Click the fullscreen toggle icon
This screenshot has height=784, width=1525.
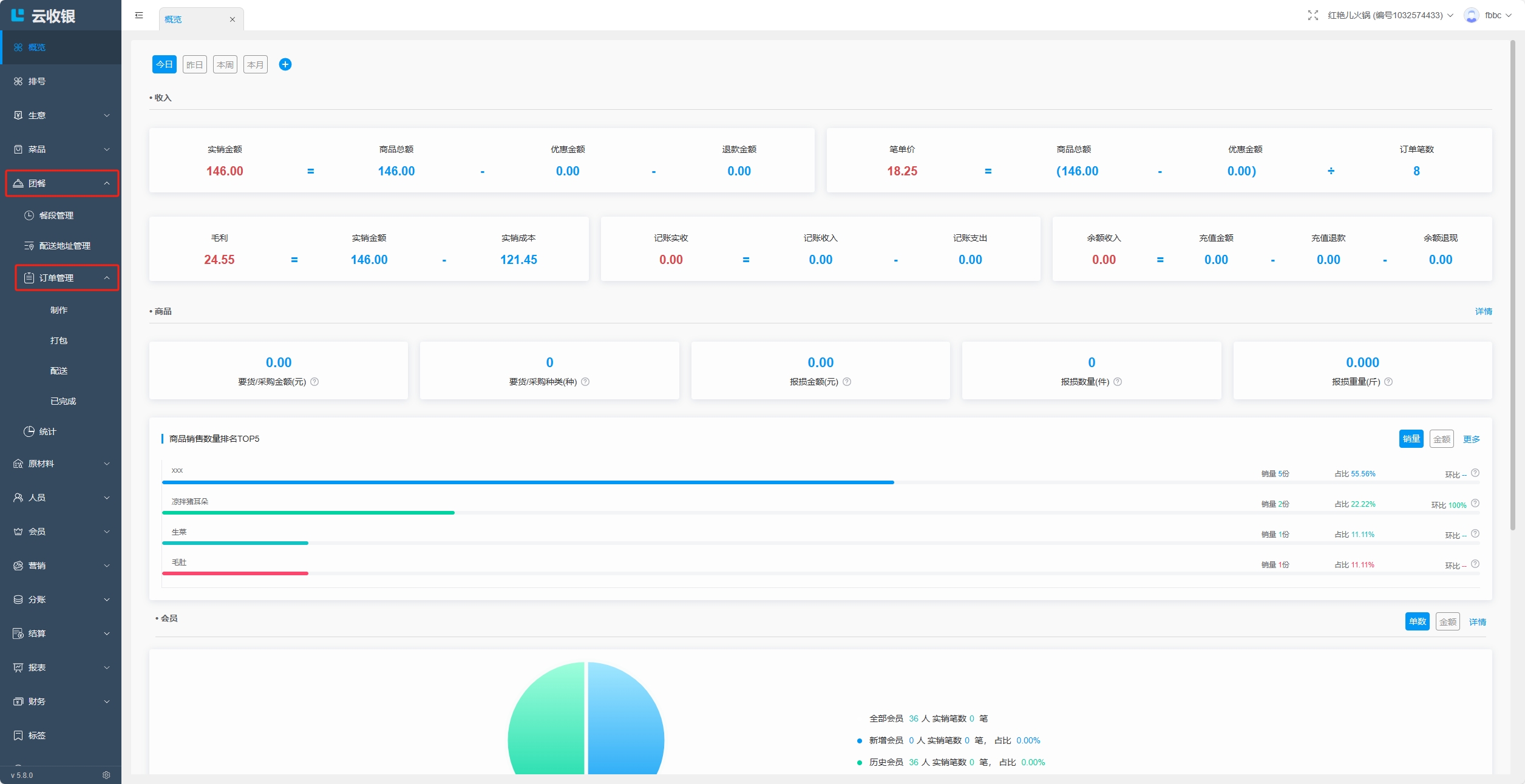(x=1313, y=15)
